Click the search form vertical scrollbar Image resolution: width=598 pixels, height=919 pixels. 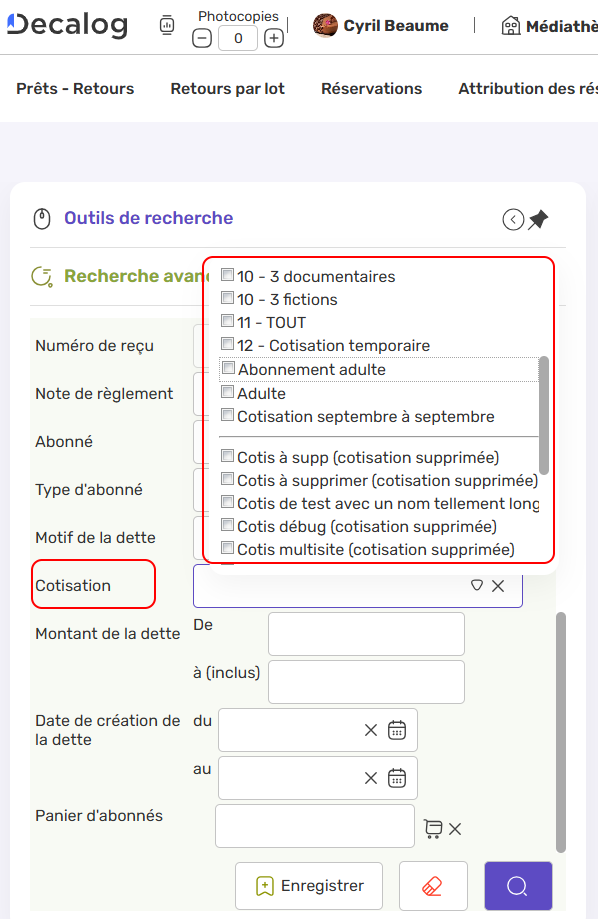tap(561, 733)
